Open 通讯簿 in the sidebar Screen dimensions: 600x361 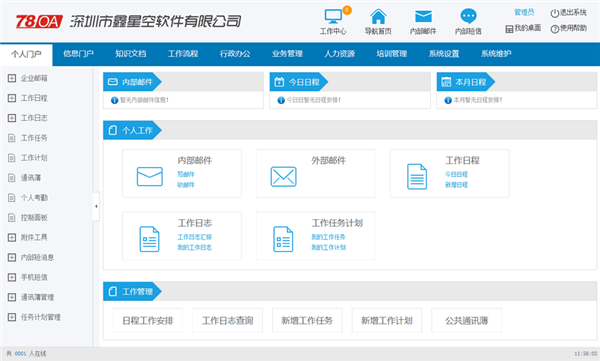click(31, 178)
